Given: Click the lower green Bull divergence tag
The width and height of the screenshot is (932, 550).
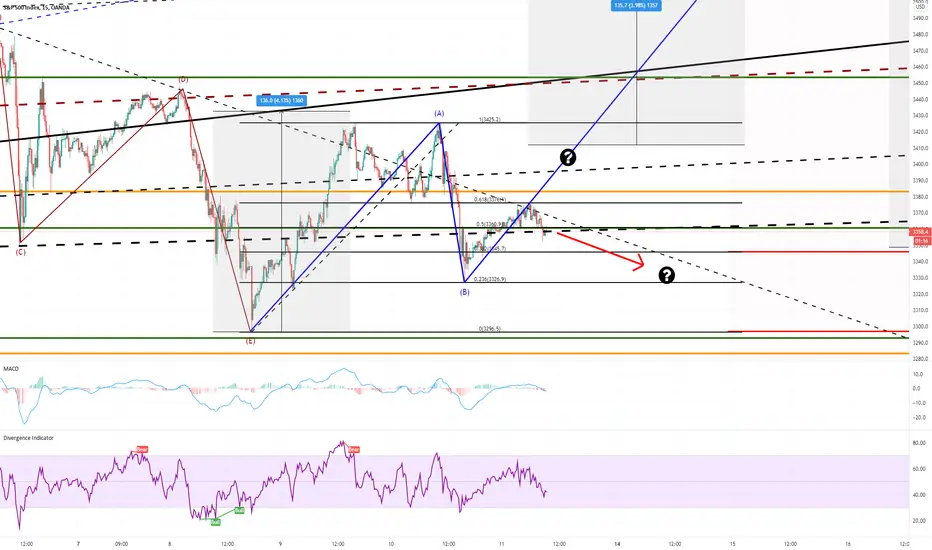Looking at the screenshot, I should tap(215, 521).
